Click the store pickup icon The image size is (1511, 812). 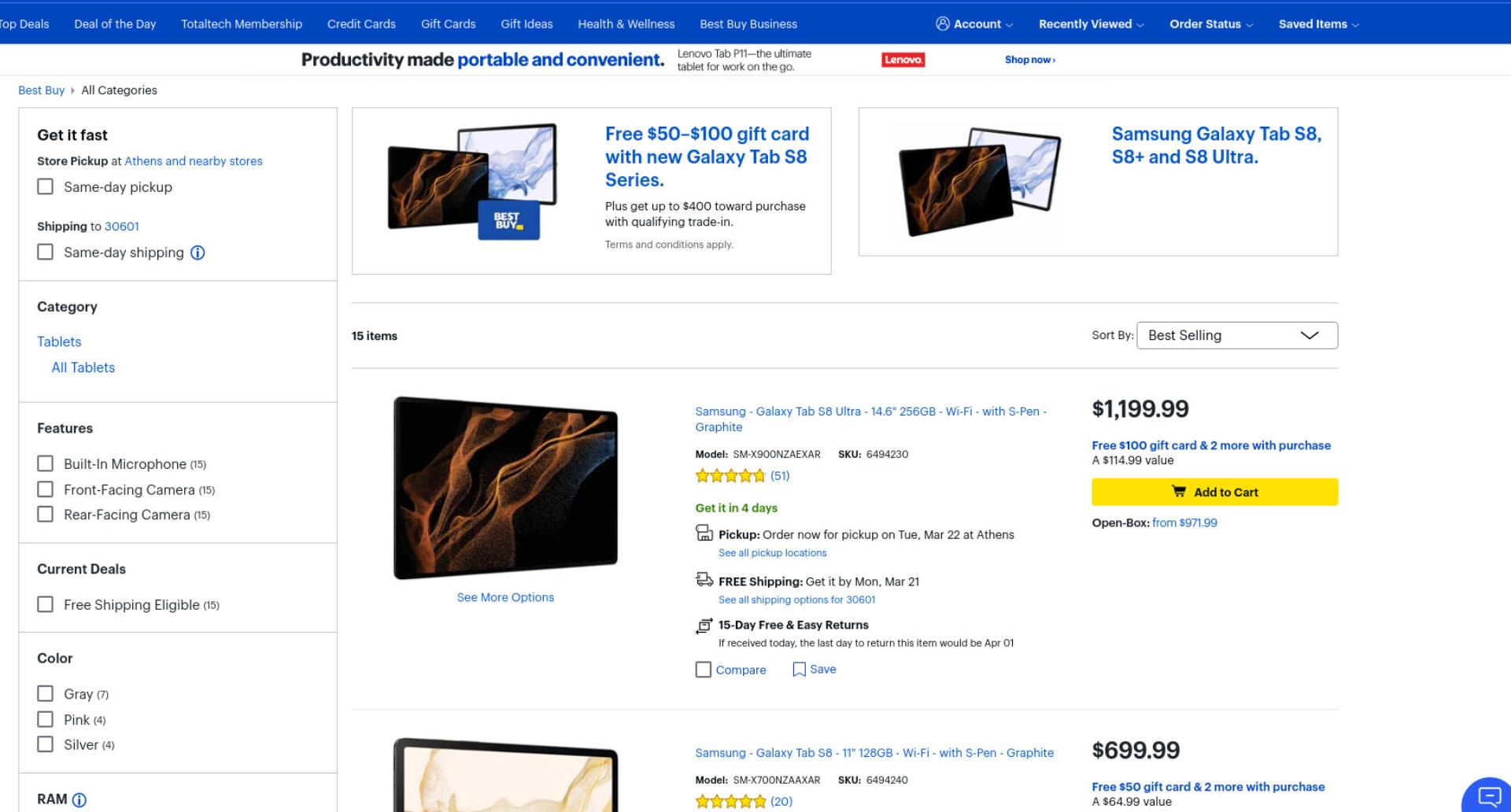[704, 533]
